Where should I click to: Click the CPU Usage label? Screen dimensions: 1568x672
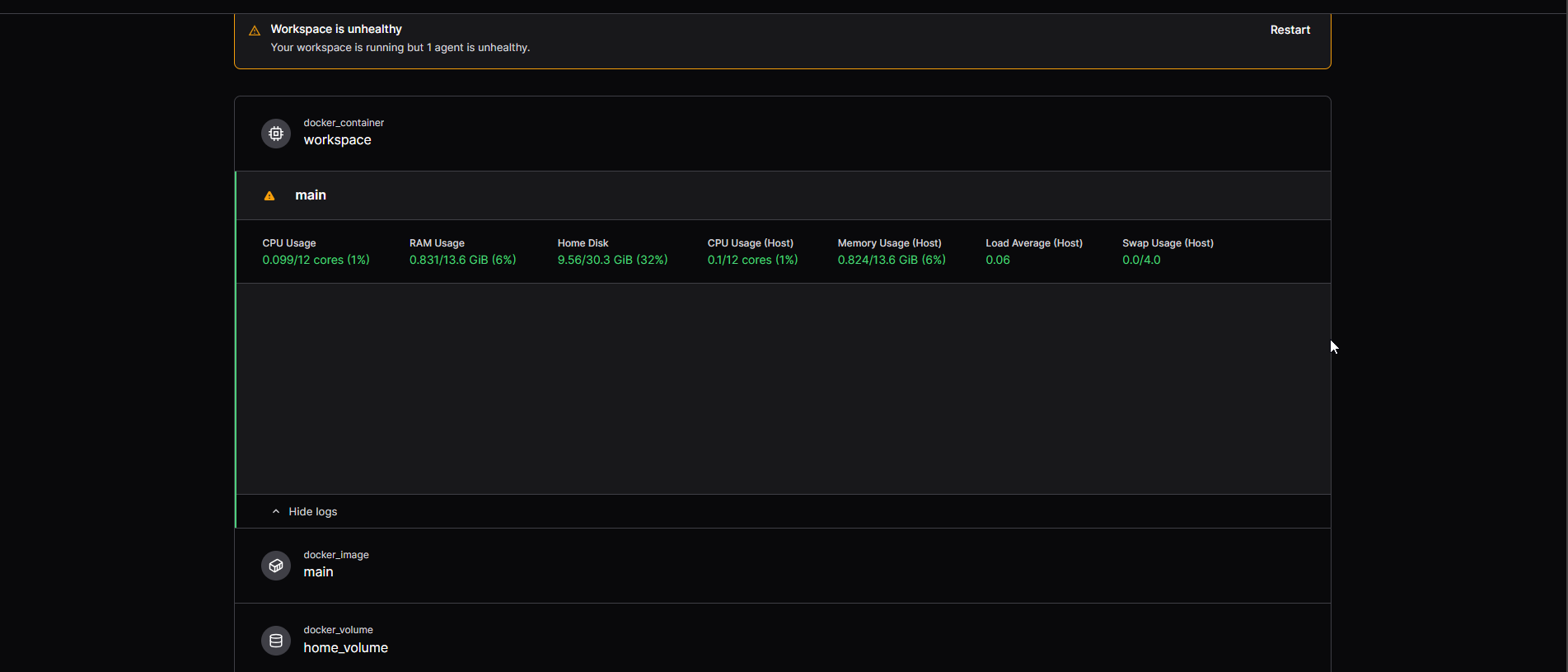click(289, 243)
